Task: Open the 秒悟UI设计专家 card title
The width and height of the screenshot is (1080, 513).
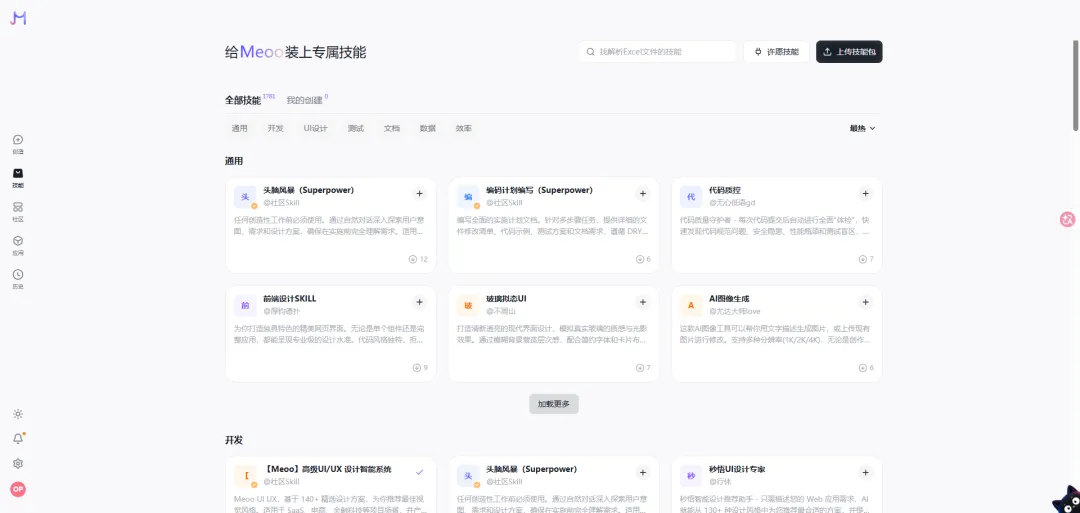Action: click(737, 469)
